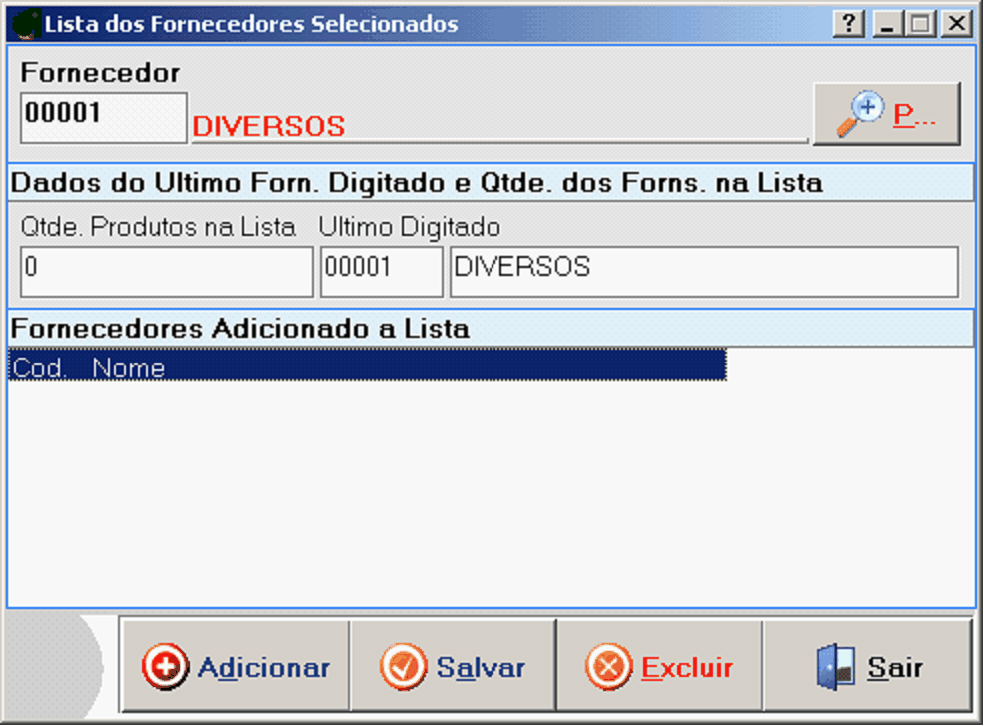Click the Ultimo Digitado DIVERSOS name field
The width and height of the screenshot is (984, 726).
coord(704,271)
